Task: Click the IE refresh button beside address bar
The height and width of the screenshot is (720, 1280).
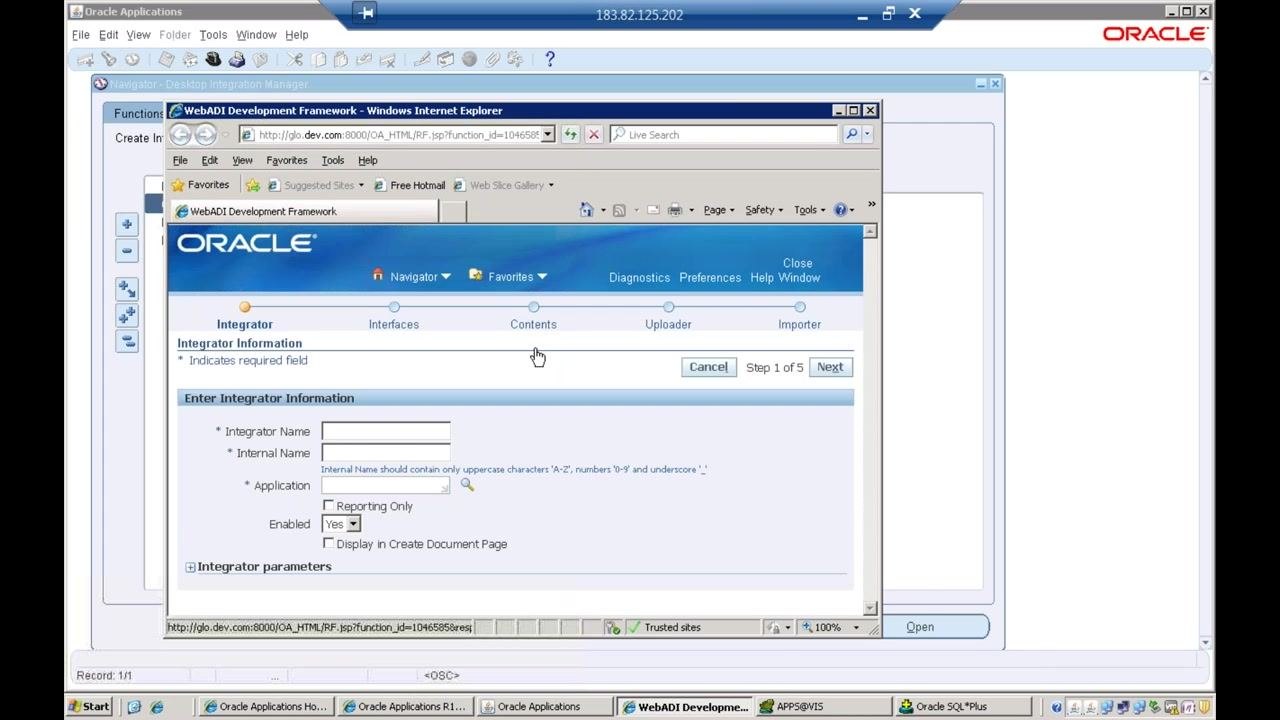Action: pos(570,134)
